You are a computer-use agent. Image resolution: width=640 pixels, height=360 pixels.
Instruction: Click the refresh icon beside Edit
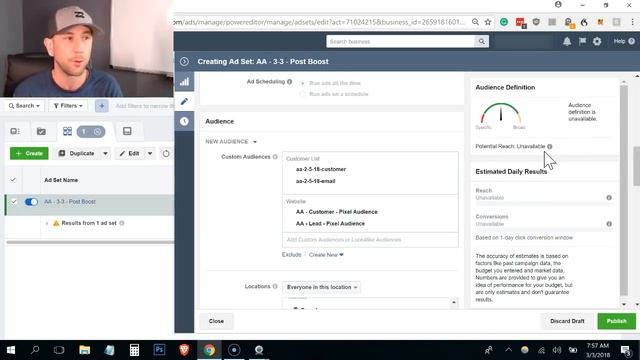pos(166,153)
